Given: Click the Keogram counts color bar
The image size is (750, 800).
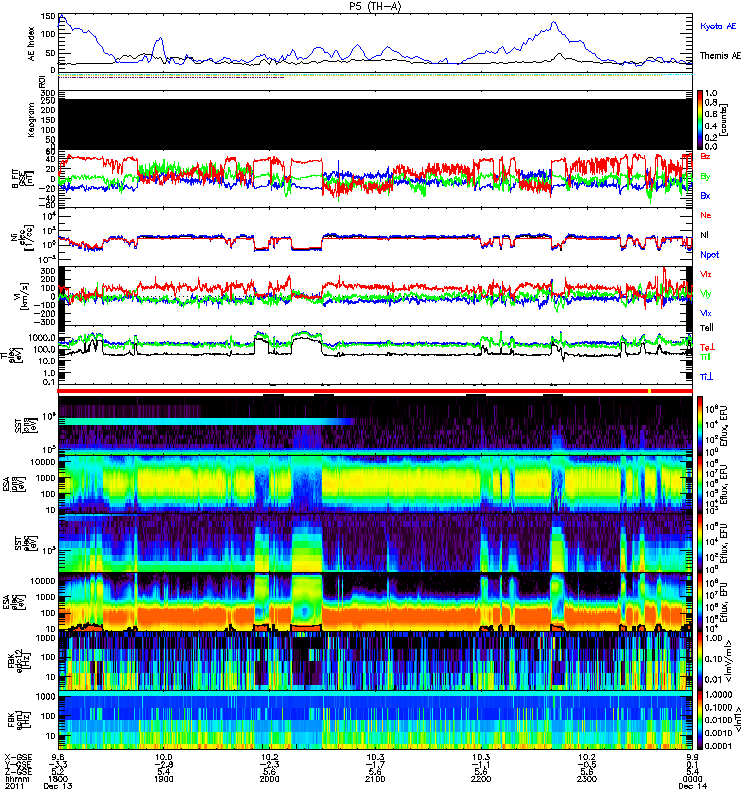Looking at the screenshot, I should click(700, 120).
